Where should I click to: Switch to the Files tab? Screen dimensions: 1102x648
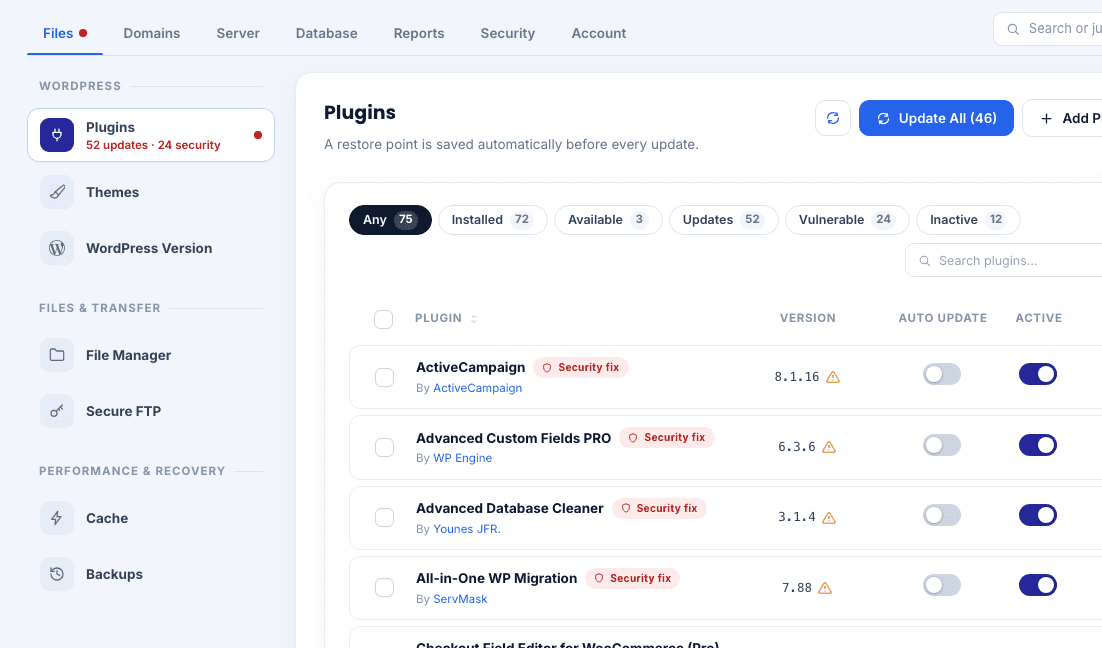coord(65,33)
